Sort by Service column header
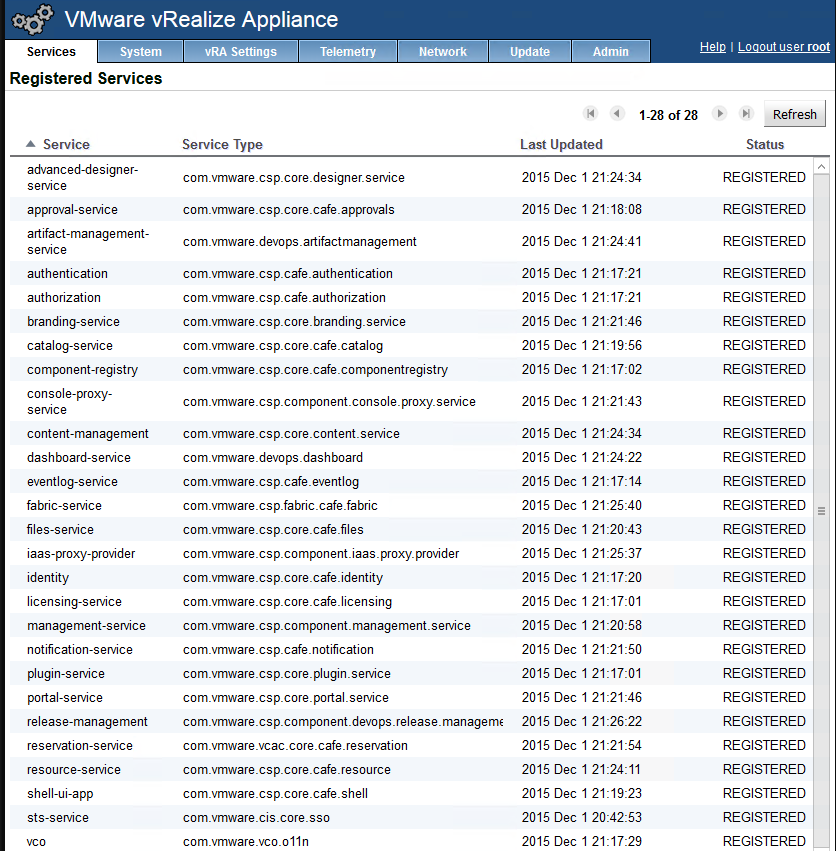Viewport: 836px width, 852px height. click(66, 145)
